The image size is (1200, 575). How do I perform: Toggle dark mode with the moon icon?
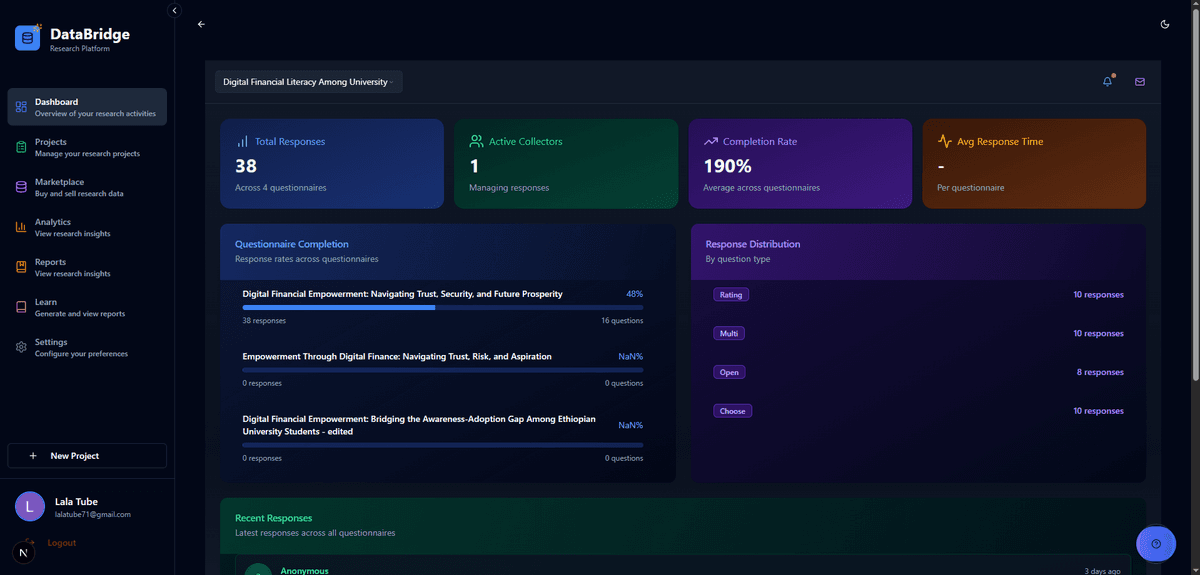pos(1165,24)
